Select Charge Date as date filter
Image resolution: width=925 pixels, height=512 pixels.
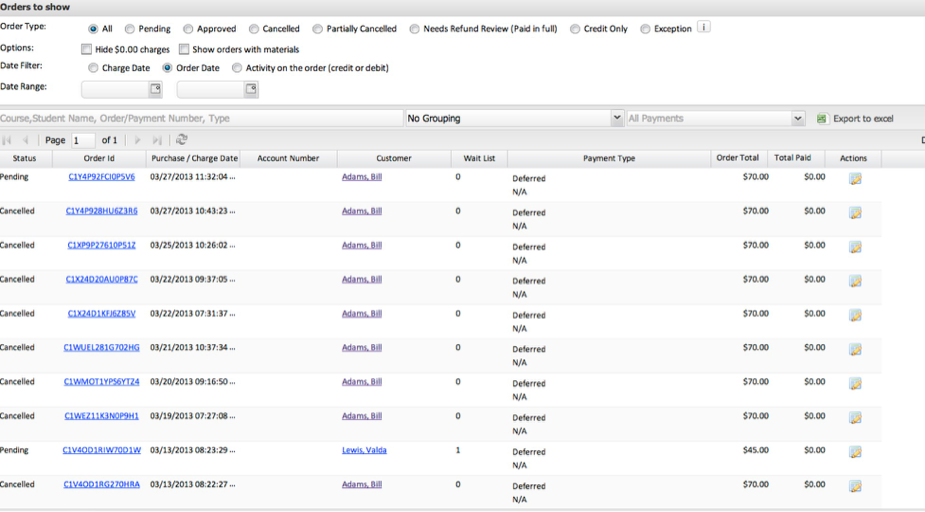point(93,68)
